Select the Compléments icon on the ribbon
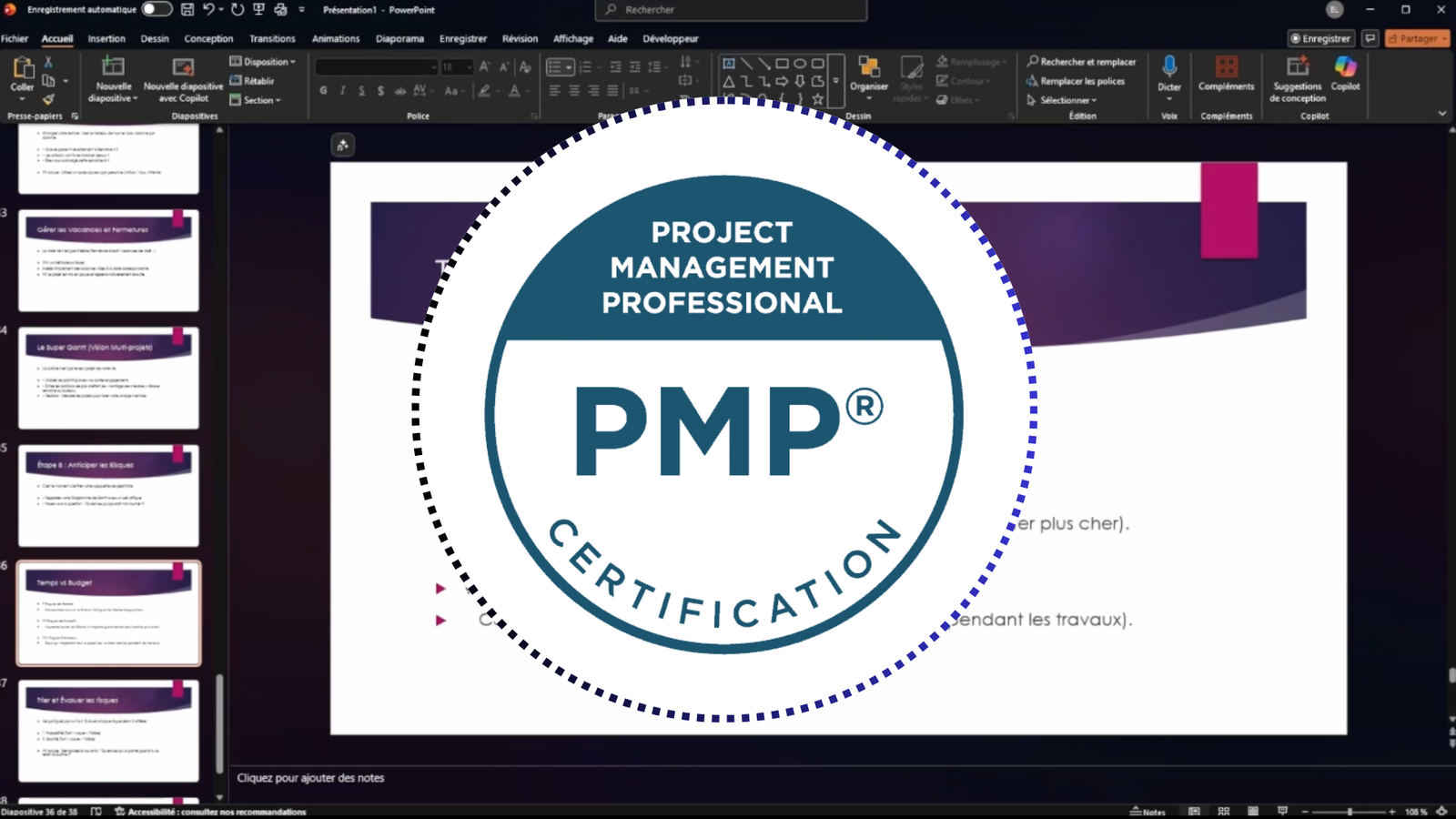Image resolution: width=1456 pixels, height=819 pixels. 1226,68
